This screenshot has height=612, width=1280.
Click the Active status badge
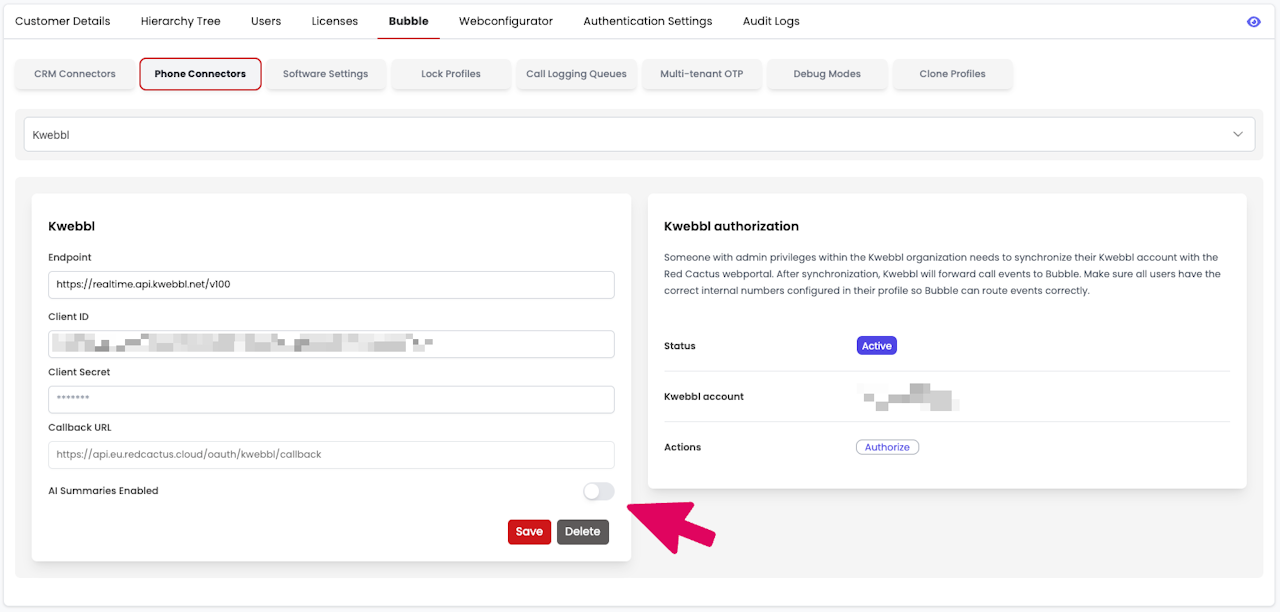tap(877, 346)
